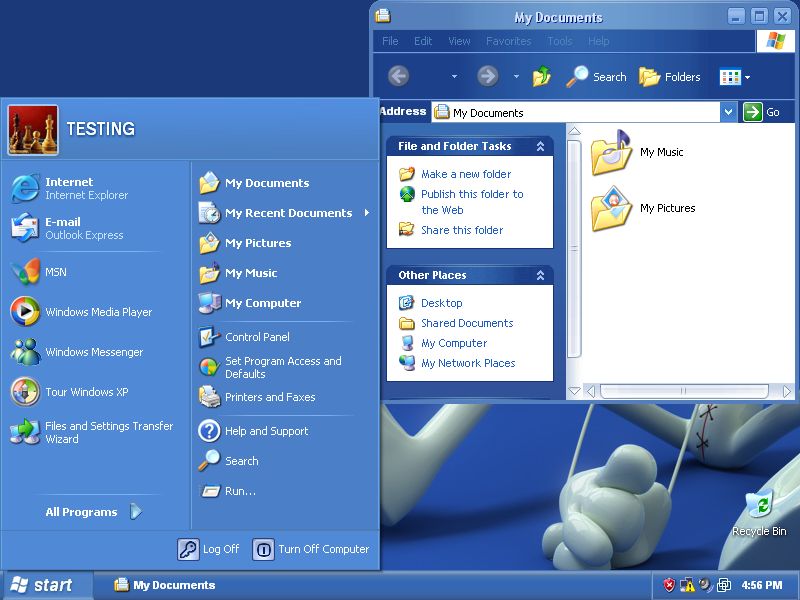Collapse the Other Places panel
Screen dimensions: 800x600
(540, 276)
